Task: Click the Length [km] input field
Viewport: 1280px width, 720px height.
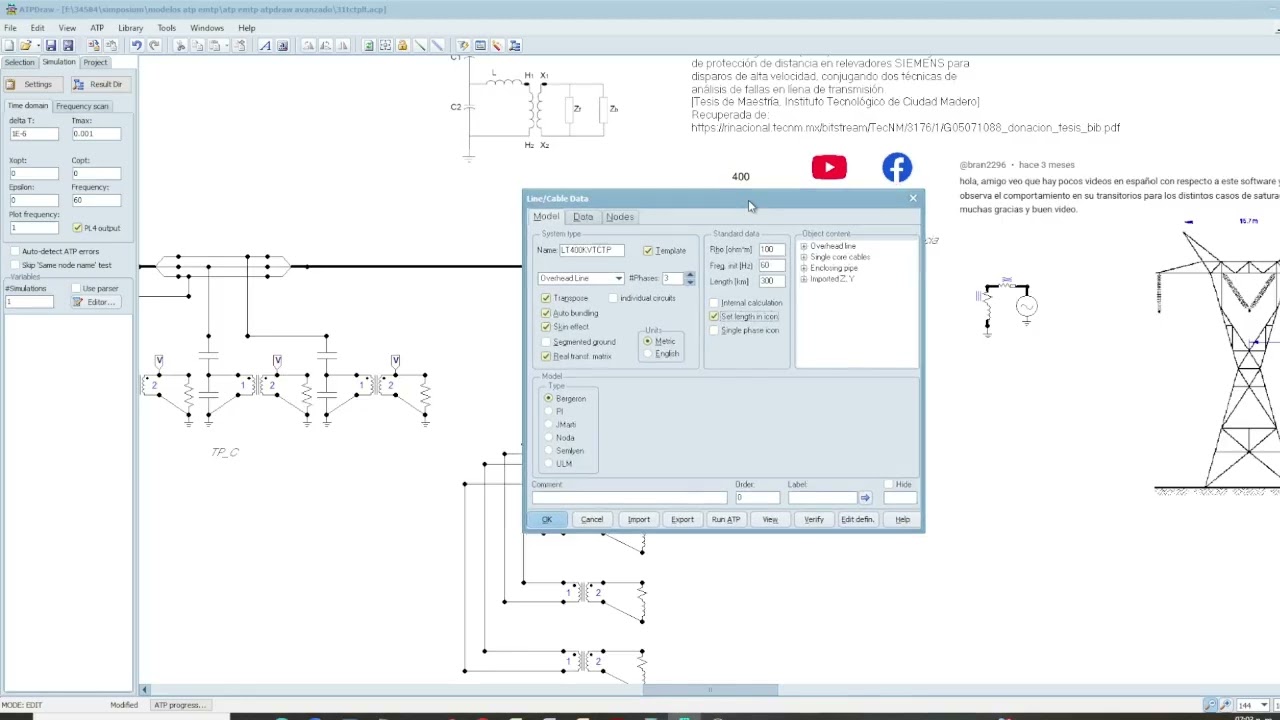Action: [x=771, y=281]
